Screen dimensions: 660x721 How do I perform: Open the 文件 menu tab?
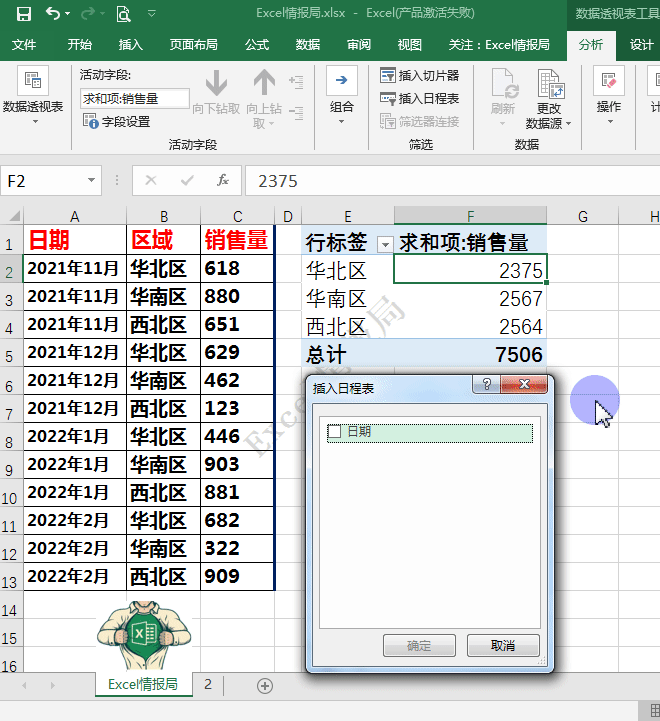click(24, 45)
